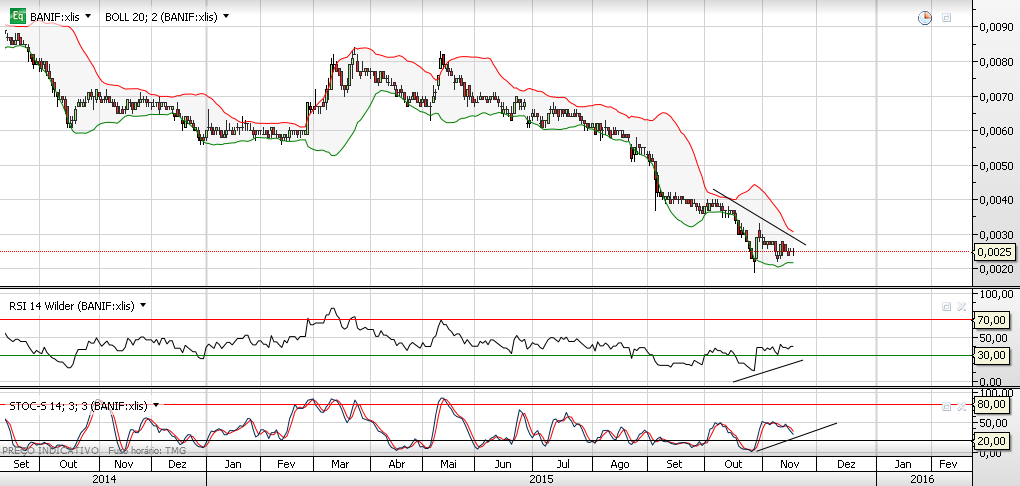Expand the BOLL 20; 2 indicator menu
The height and width of the screenshot is (486, 1020).
coord(226,17)
